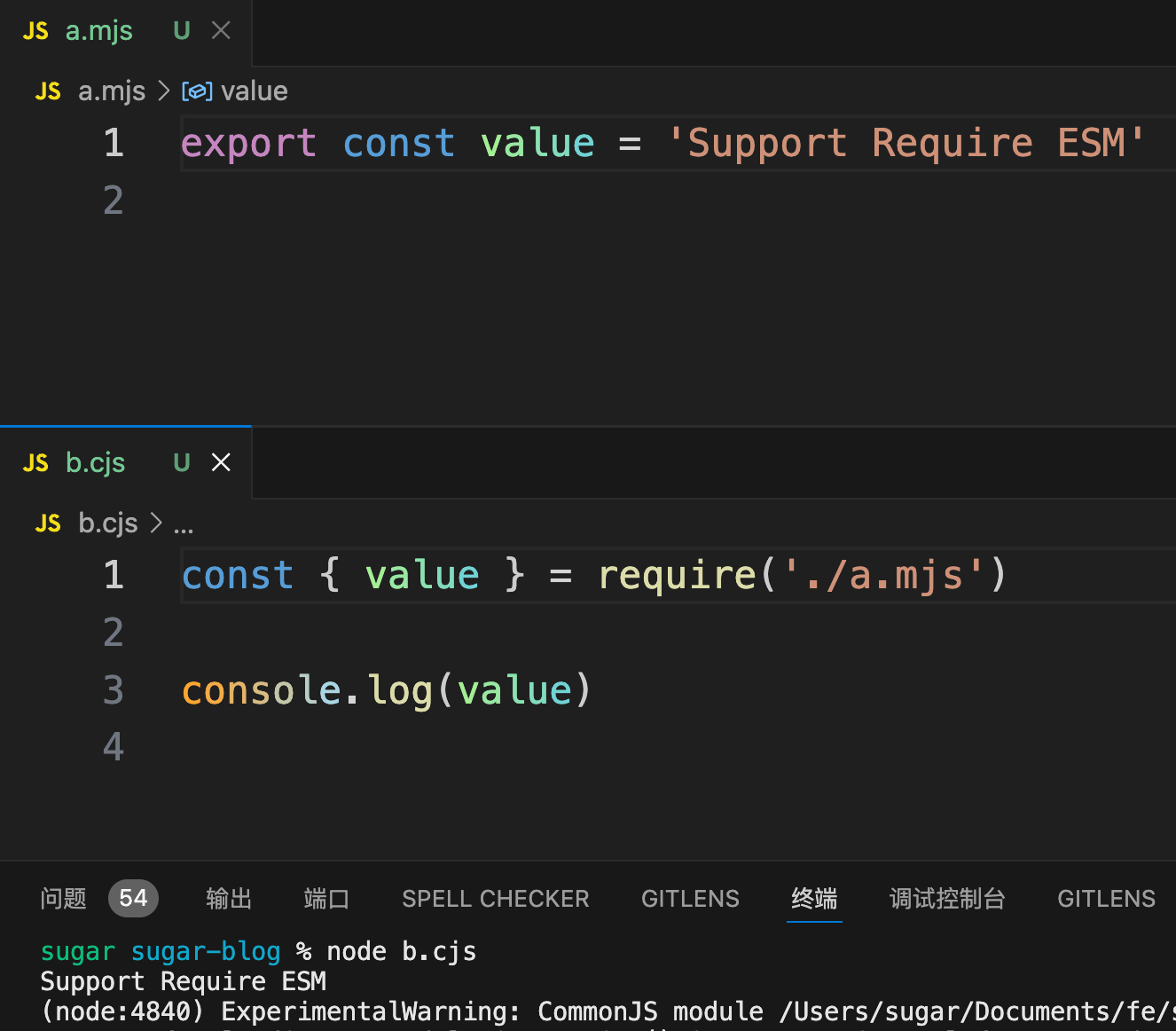Switch to the 问题 problems tab

tap(64, 899)
